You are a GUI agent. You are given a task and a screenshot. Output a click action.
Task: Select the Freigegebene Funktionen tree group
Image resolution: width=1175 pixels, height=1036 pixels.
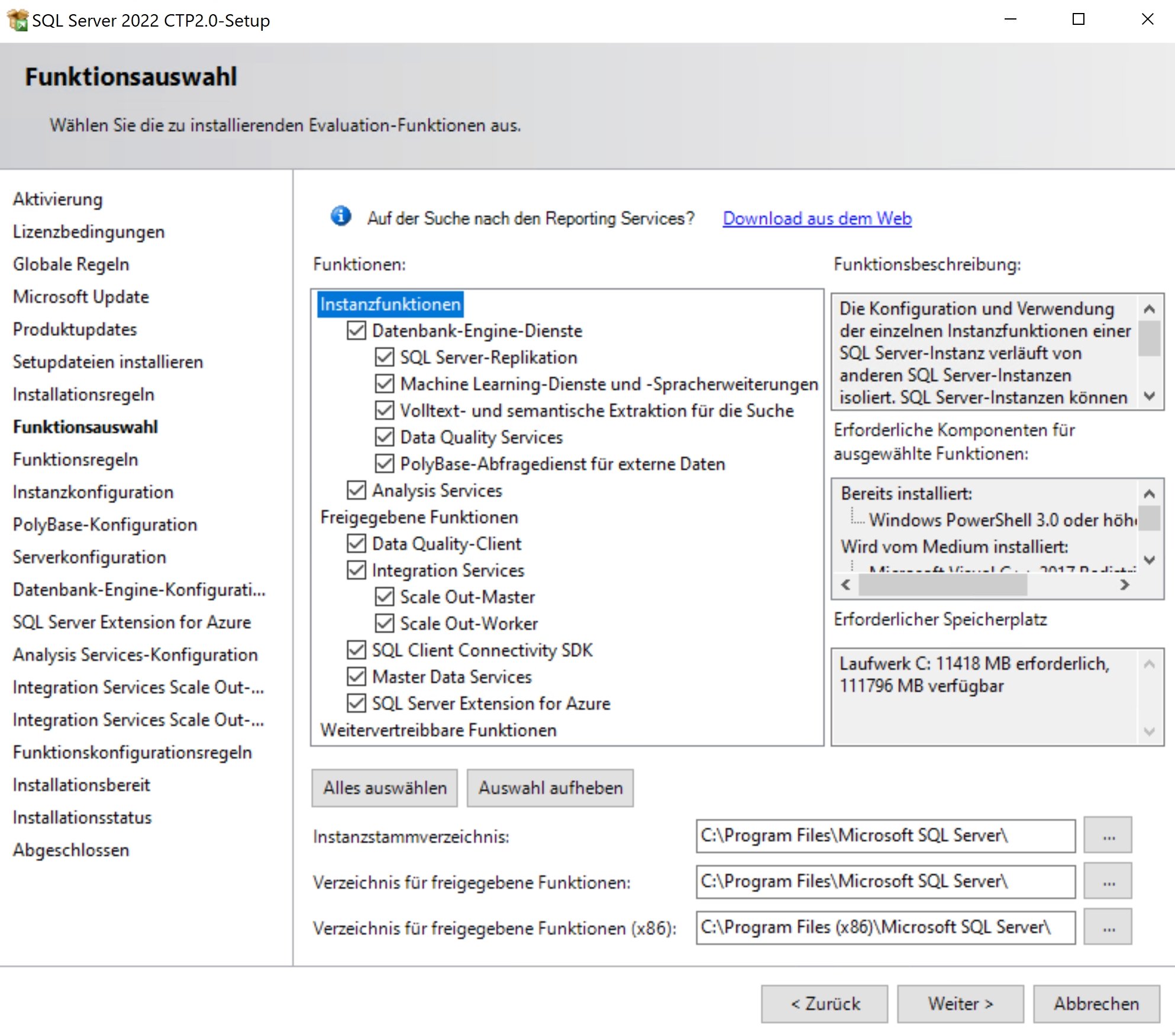[419, 517]
